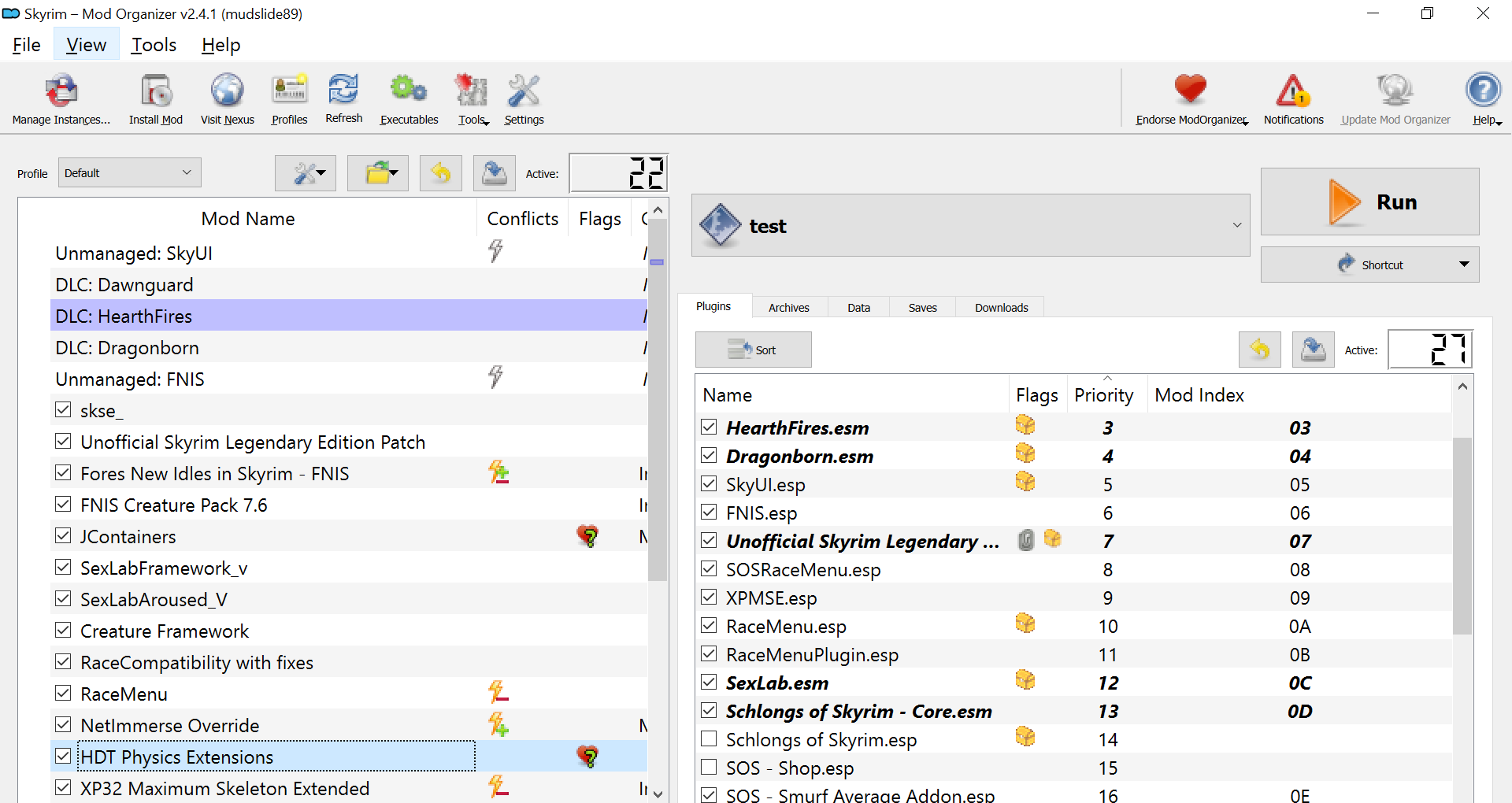
Task: Uncheck the RaceMenuPlugin.esp checkbox
Action: (x=709, y=653)
